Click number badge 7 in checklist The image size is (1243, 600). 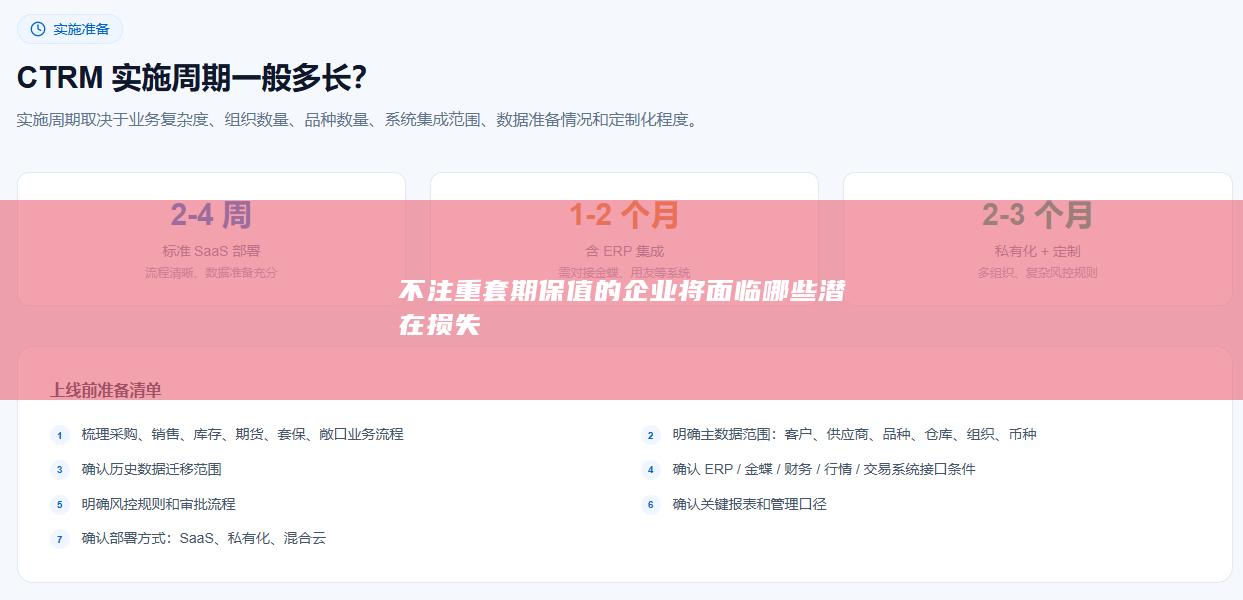[x=60, y=540]
